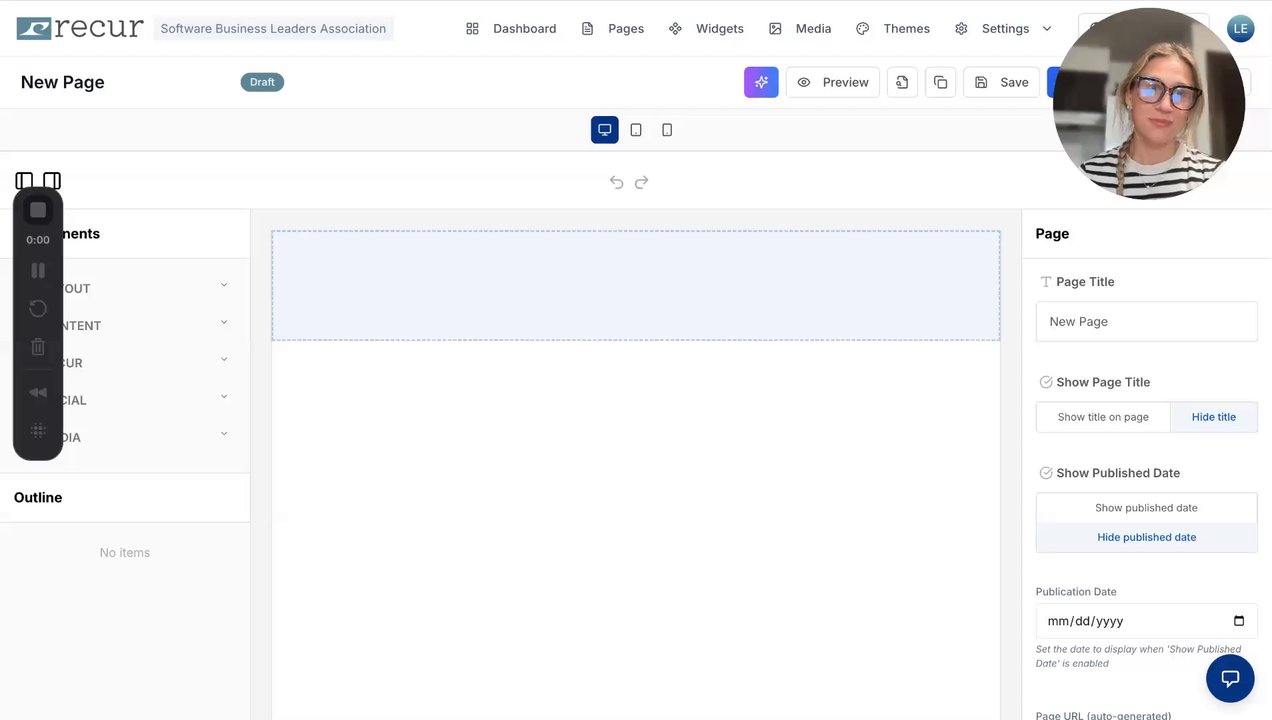Click the Dashboard grid icon
The image size is (1272, 720).
click(x=472, y=28)
